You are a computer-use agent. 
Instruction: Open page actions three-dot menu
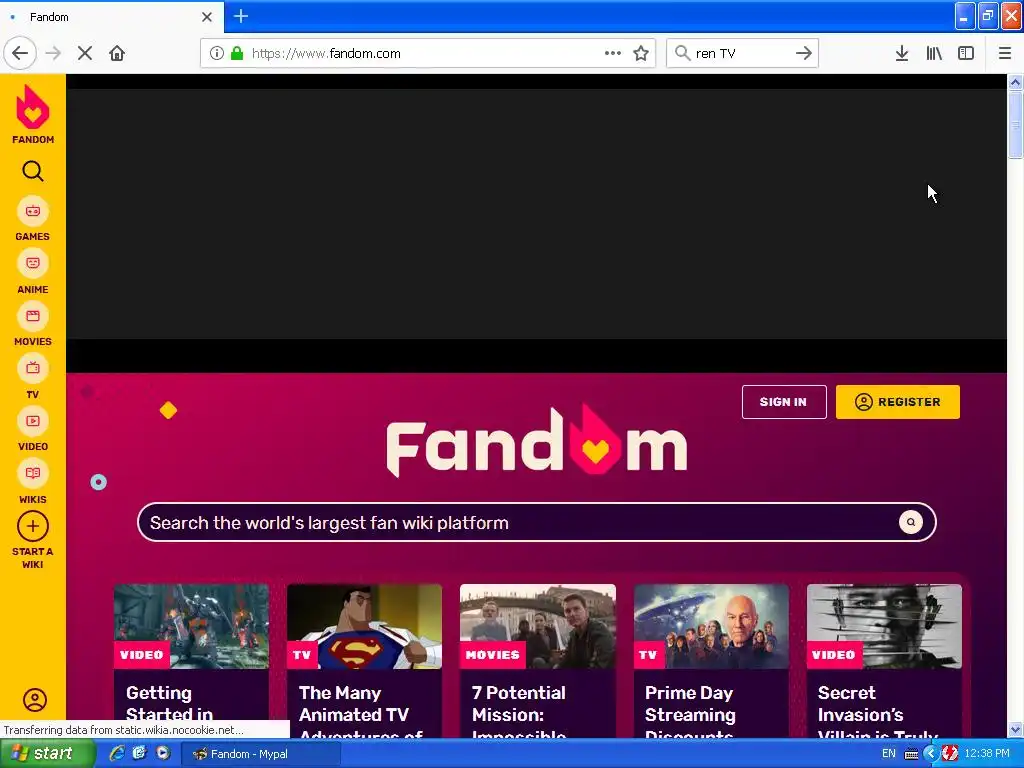coord(613,54)
